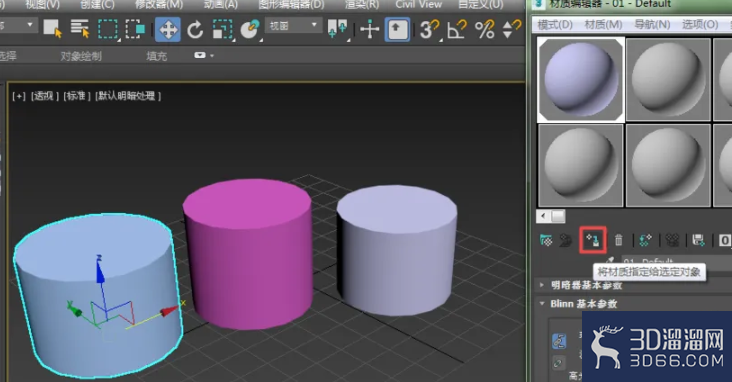732x382 pixels.
Task: Open the 动画(A) menu
Action: coord(221,5)
